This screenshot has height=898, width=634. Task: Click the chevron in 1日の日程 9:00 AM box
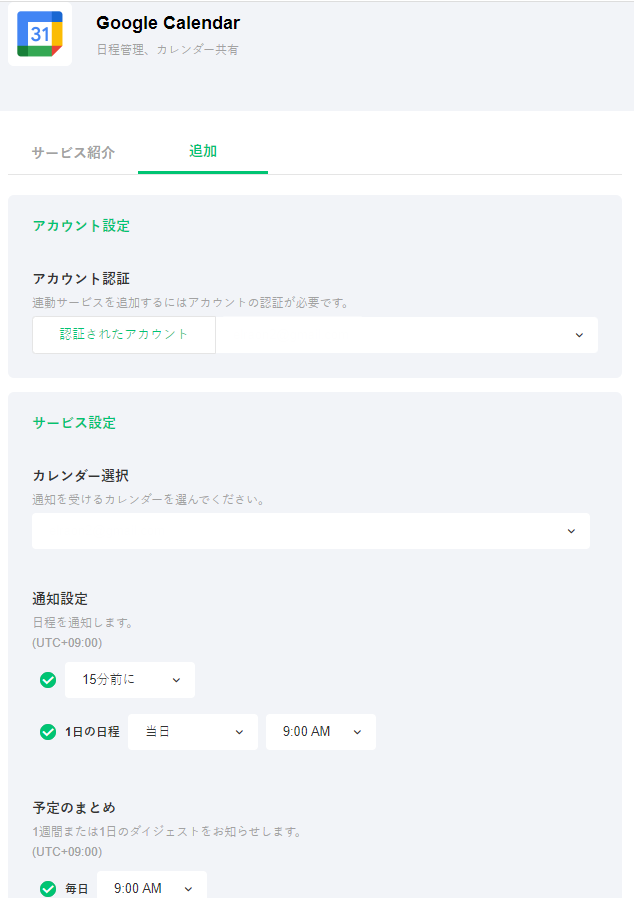click(x=357, y=732)
